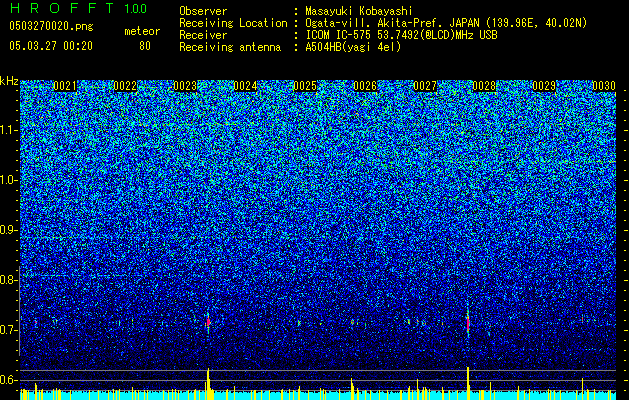Click the 1.0 kHz axis label
This screenshot has height=400, width=629.
(x=9, y=180)
